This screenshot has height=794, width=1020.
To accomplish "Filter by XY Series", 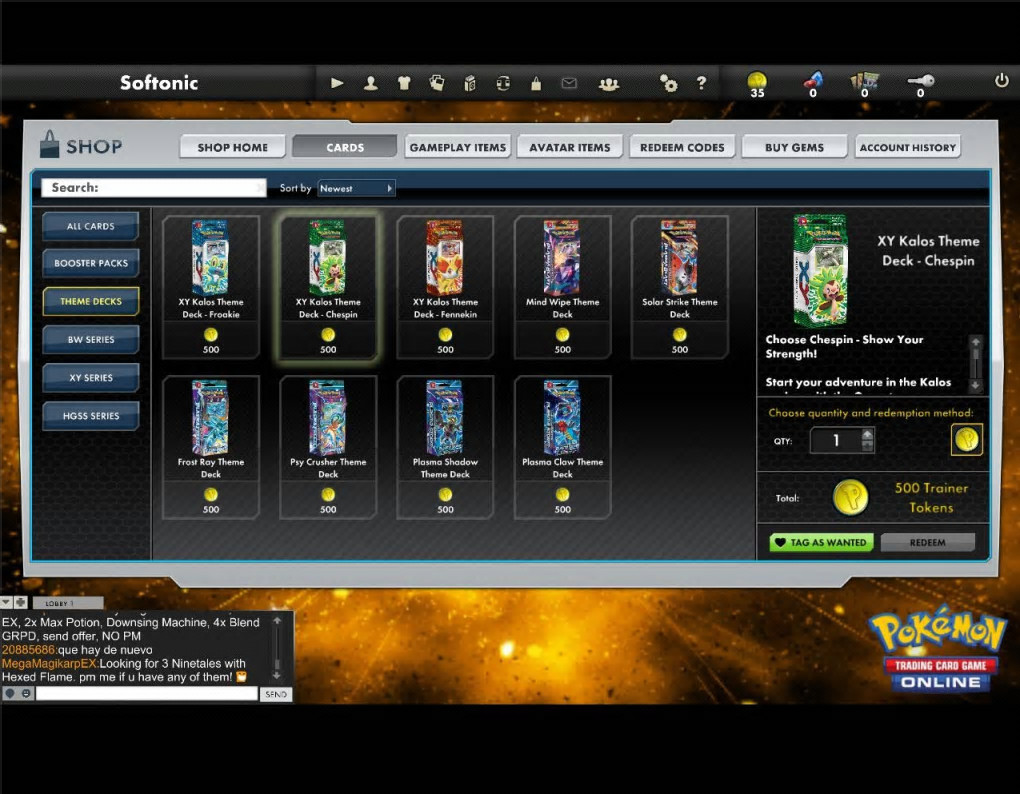I will [x=90, y=377].
